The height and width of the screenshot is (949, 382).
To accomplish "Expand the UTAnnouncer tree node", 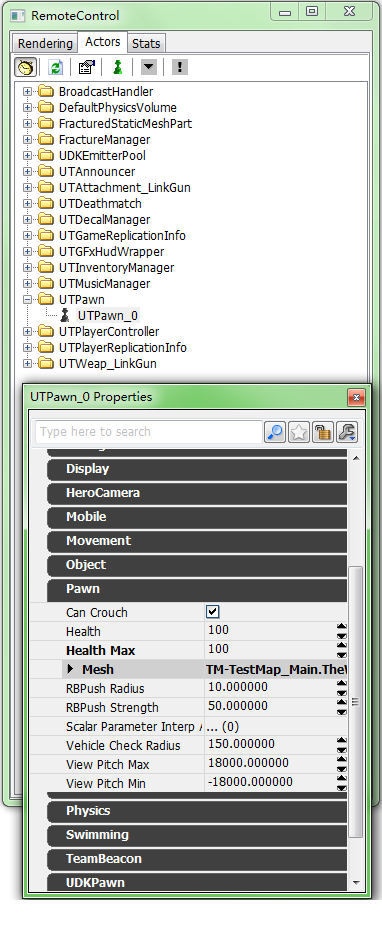I will (x=27, y=172).
